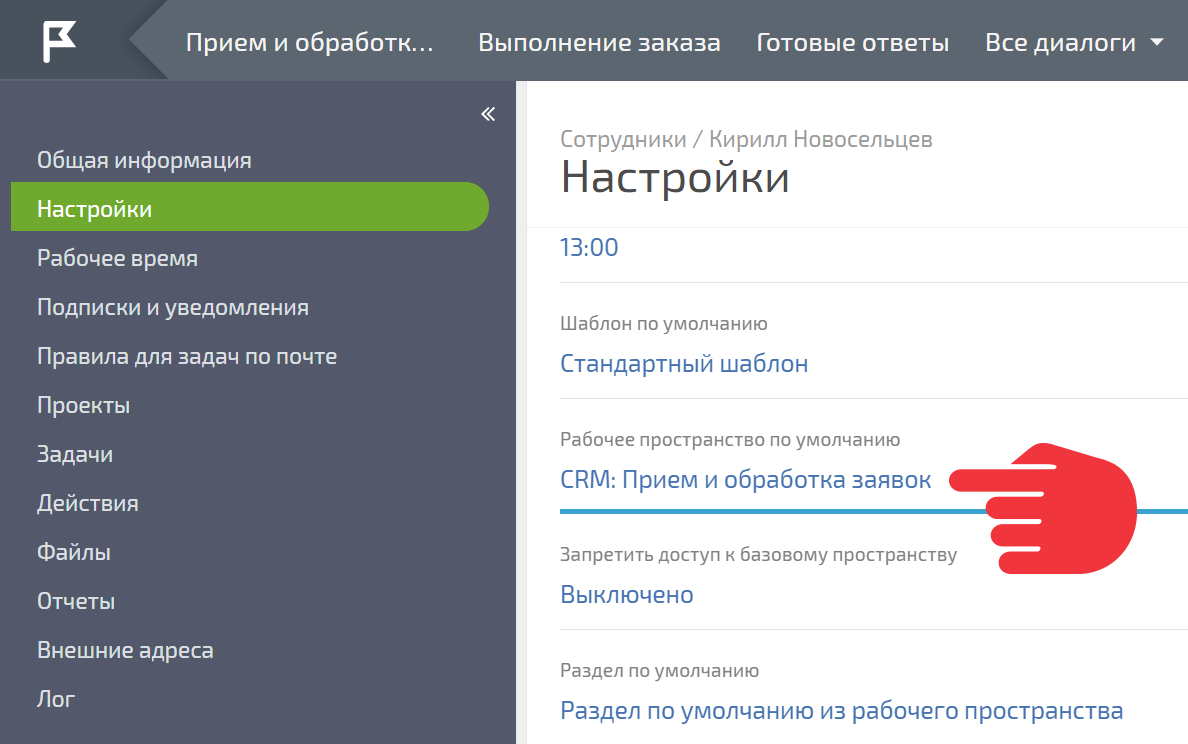Open Действия section

click(x=88, y=503)
